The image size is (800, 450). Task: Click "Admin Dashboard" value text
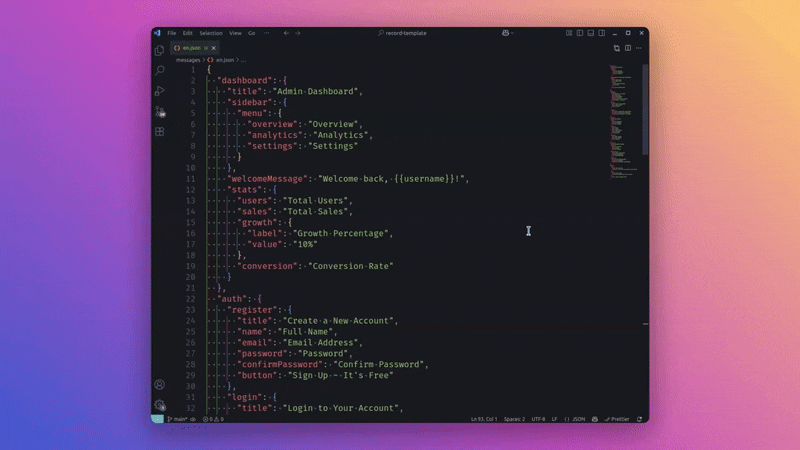315,91
